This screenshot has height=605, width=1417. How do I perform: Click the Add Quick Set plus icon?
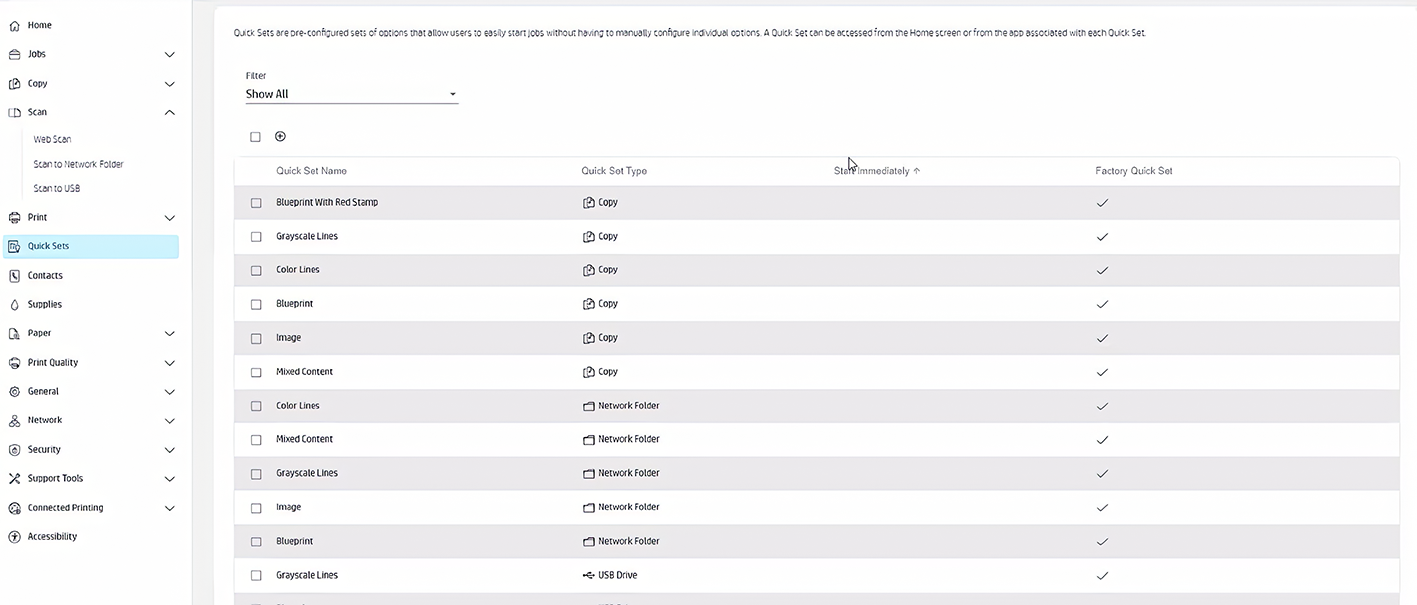(x=280, y=136)
